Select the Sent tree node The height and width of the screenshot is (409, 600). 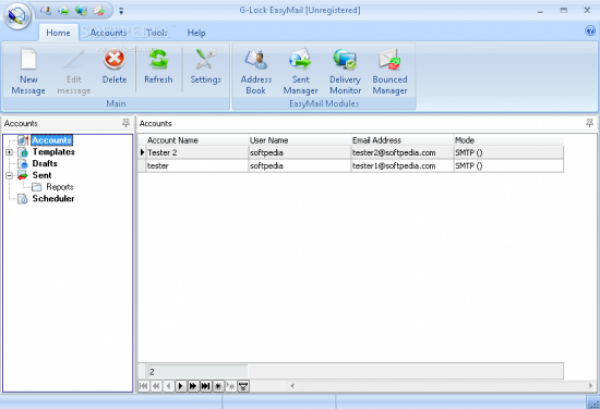[42, 175]
